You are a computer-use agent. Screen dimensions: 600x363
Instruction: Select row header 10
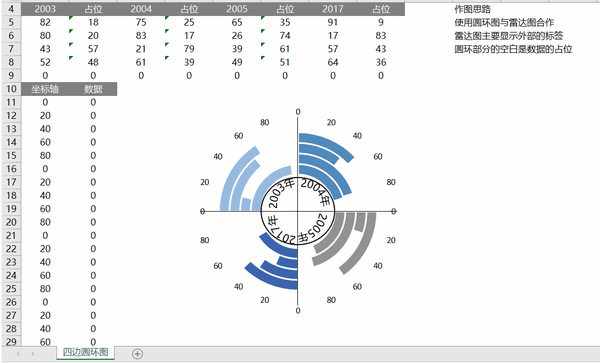coord(11,89)
